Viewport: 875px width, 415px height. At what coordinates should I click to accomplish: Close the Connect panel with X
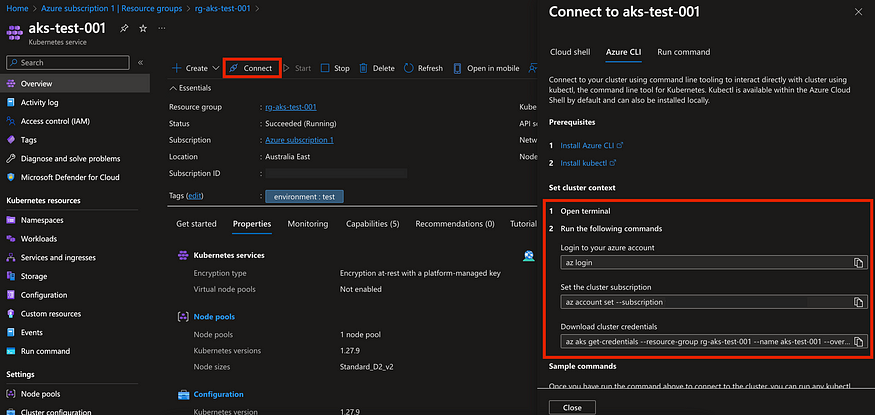pyautogui.click(x=858, y=12)
